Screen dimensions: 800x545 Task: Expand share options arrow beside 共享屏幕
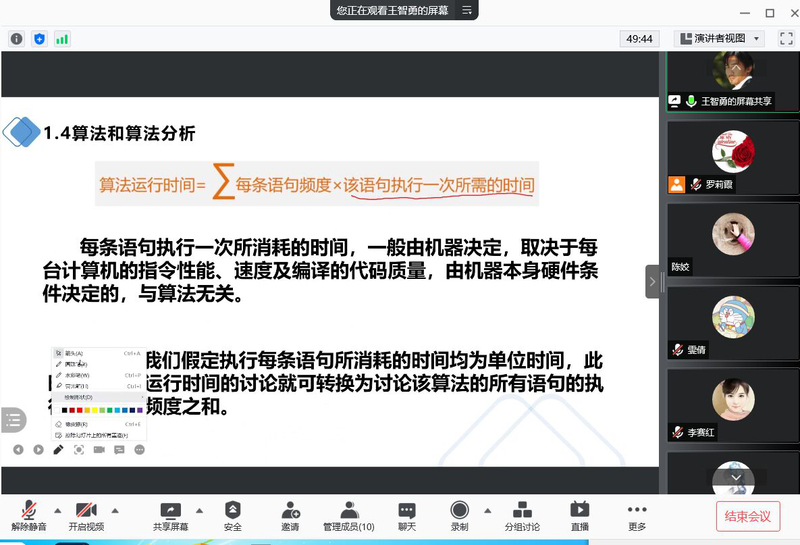199,510
